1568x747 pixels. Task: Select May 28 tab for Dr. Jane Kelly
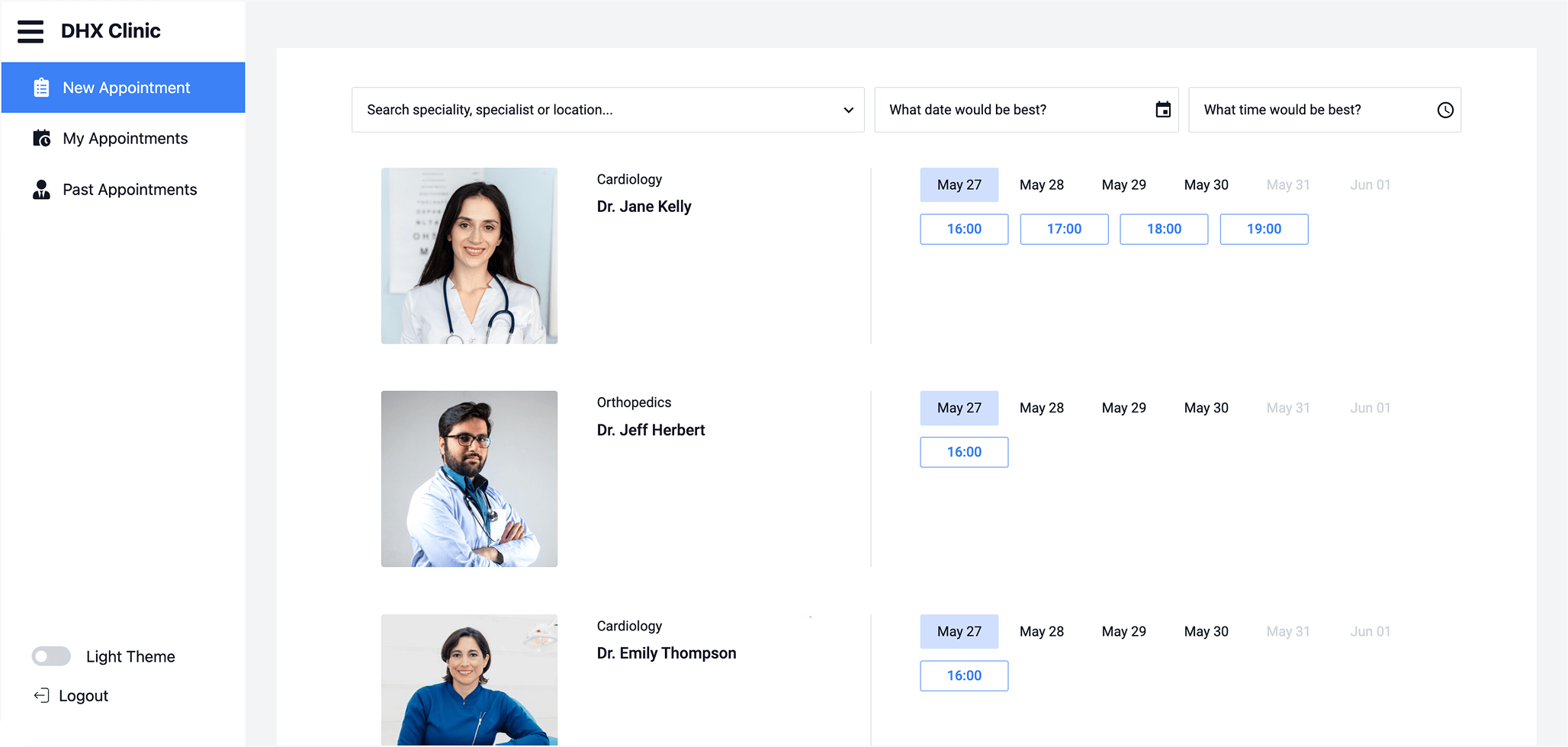(x=1042, y=184)
